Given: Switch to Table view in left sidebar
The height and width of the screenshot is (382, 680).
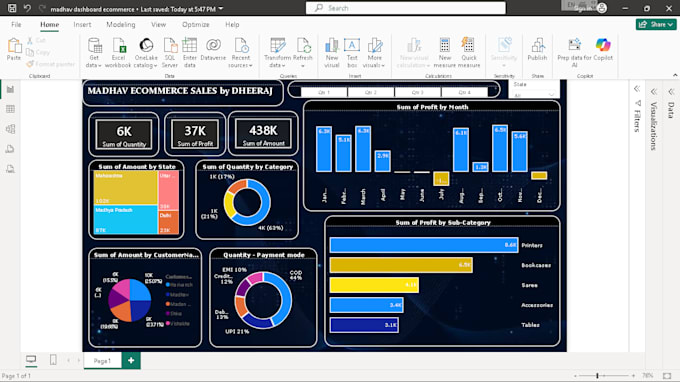Looking at the screenshot, I should tap(10, 109).
